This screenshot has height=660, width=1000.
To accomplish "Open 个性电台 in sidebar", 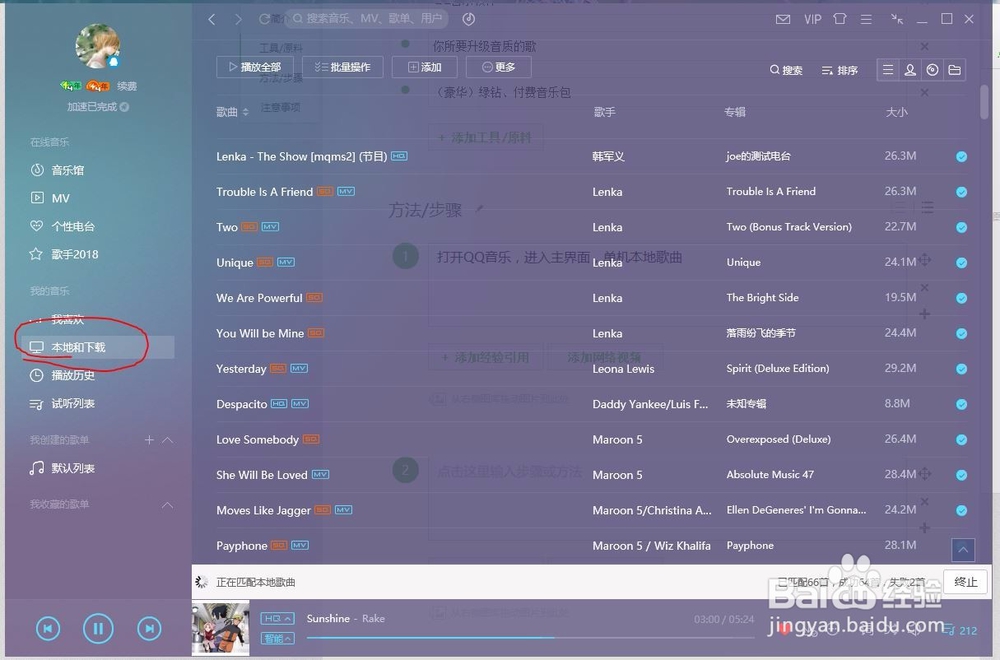I will [62, 226].
